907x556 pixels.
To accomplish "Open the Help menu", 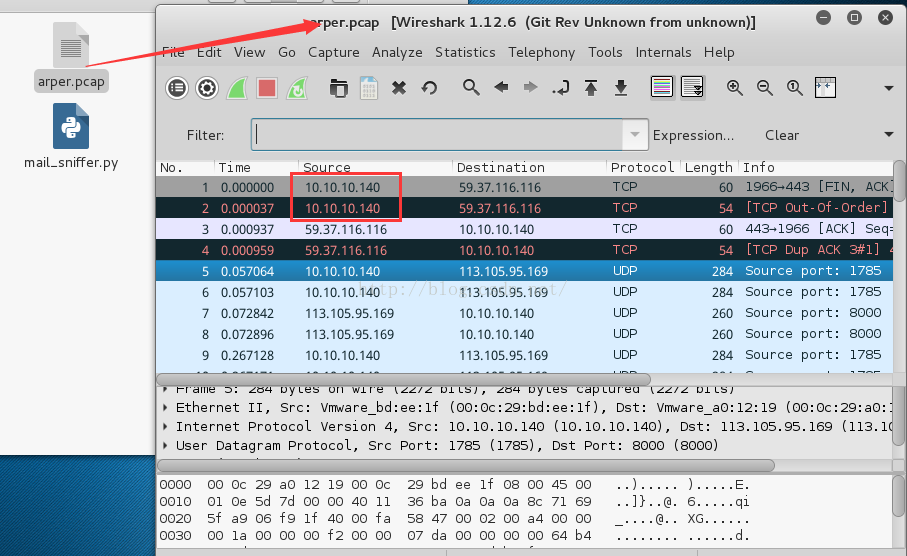I will click(719, 53).
